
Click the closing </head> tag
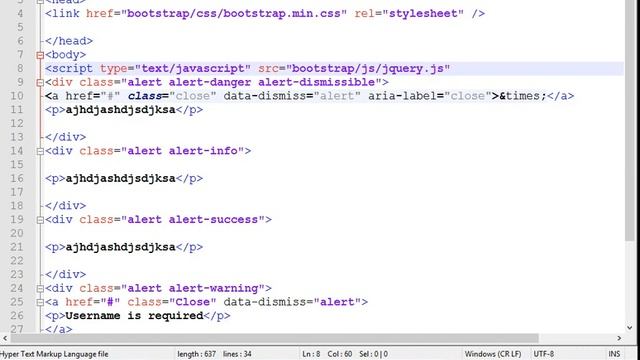click(69, 41)
